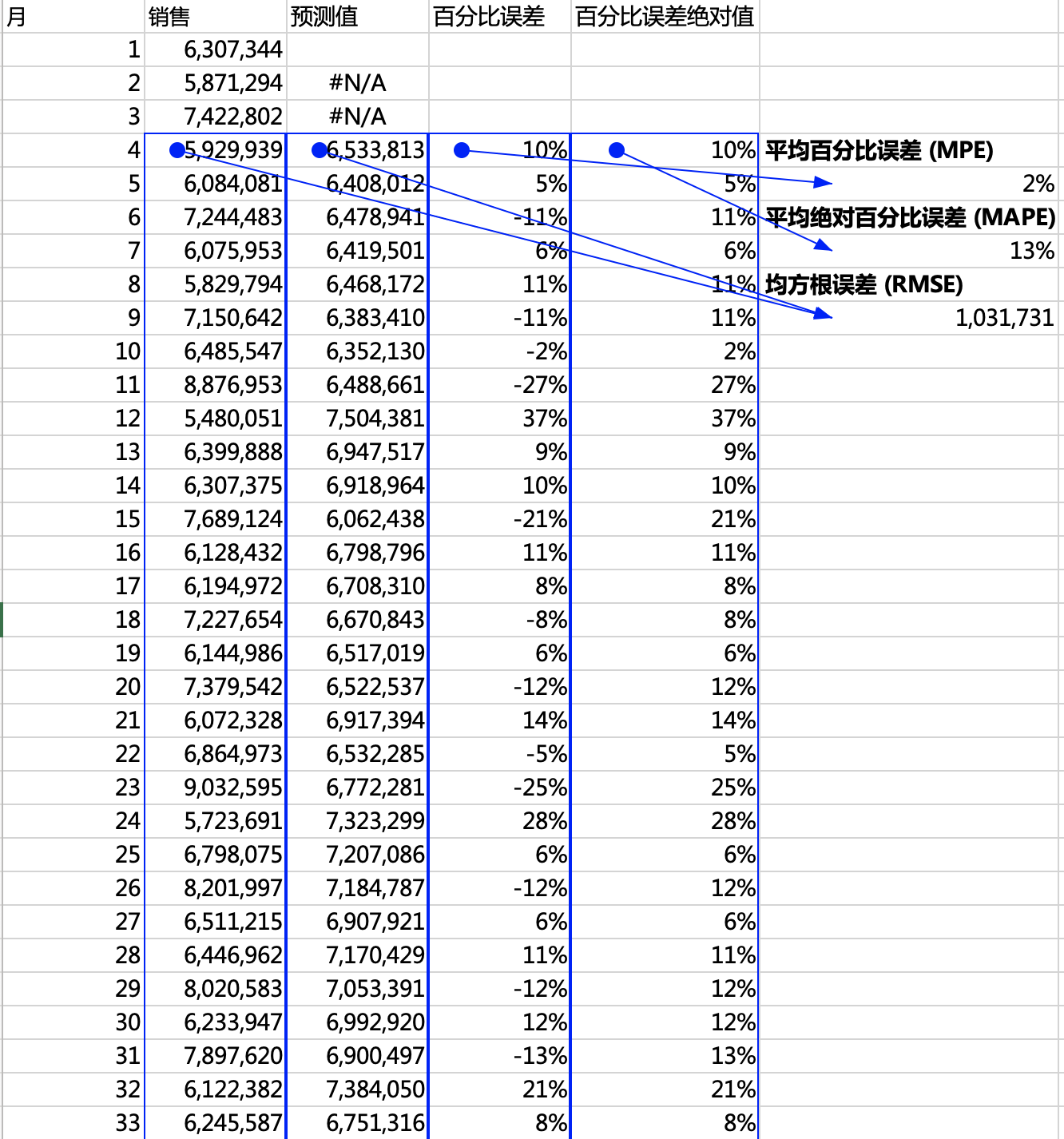Select the -2% percent error cell

point(499,351)
